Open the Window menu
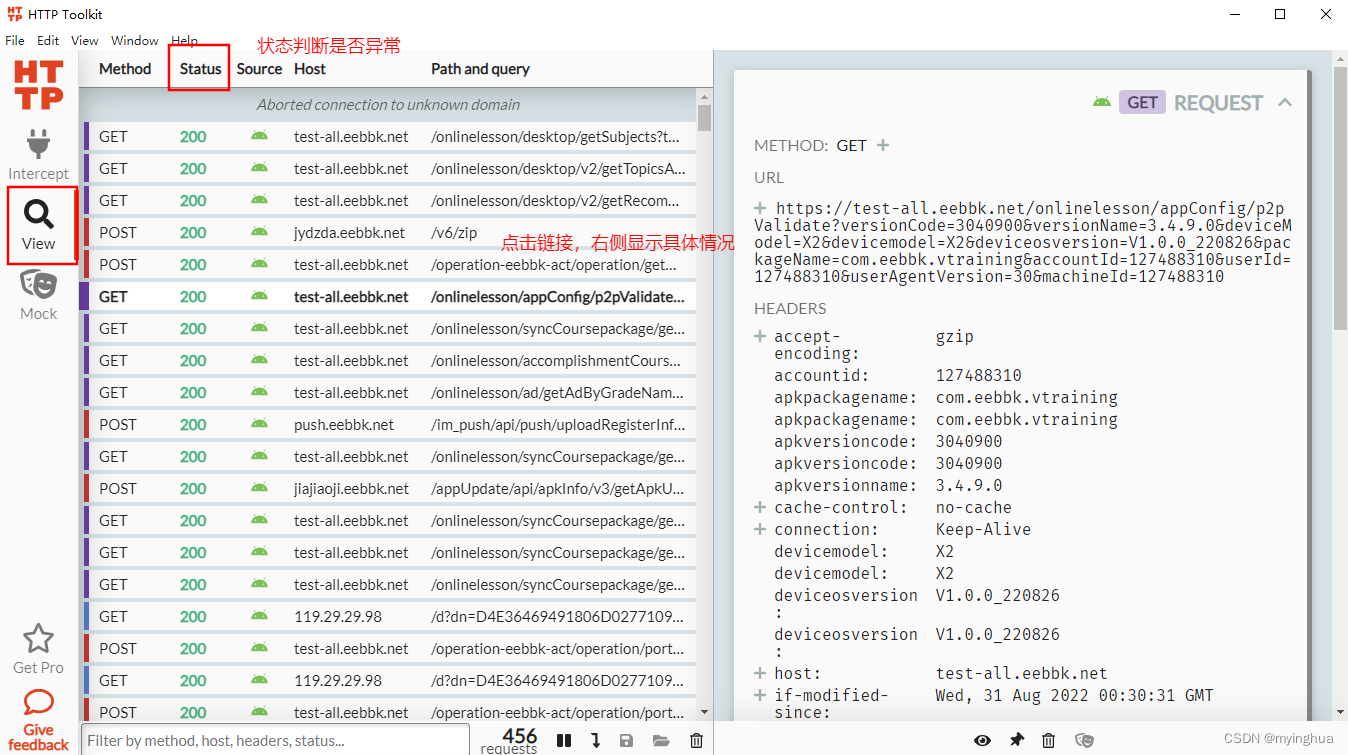The width and height of the screenshot is (1348, 755). pos(135,41)
